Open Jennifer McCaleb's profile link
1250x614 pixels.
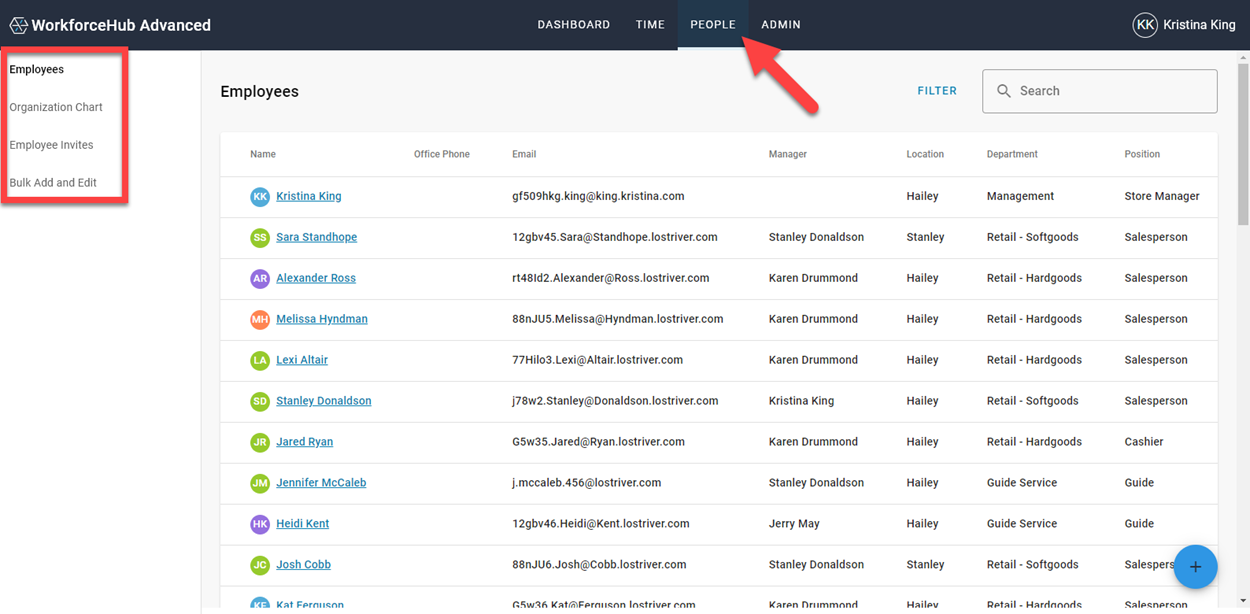pos(321,483)
